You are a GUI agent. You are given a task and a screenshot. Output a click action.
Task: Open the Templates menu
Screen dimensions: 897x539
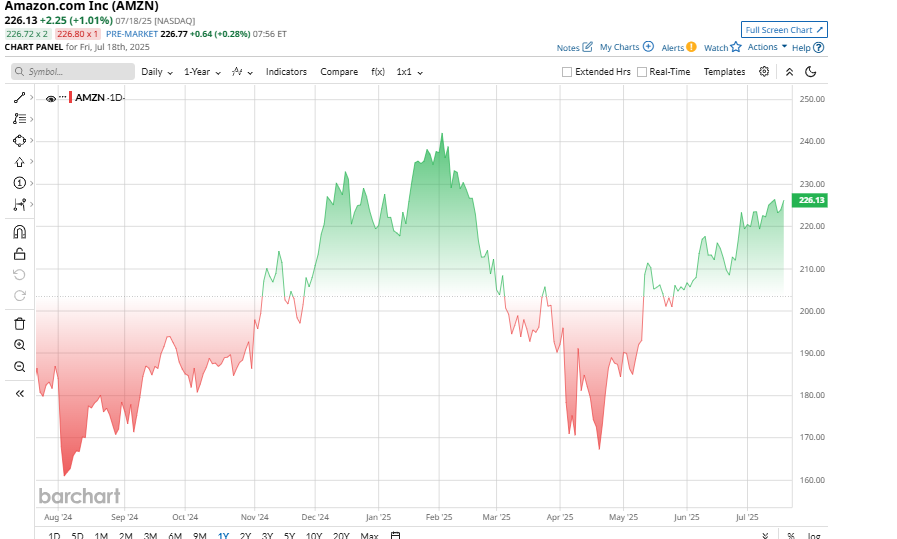(x=724, y=72)
